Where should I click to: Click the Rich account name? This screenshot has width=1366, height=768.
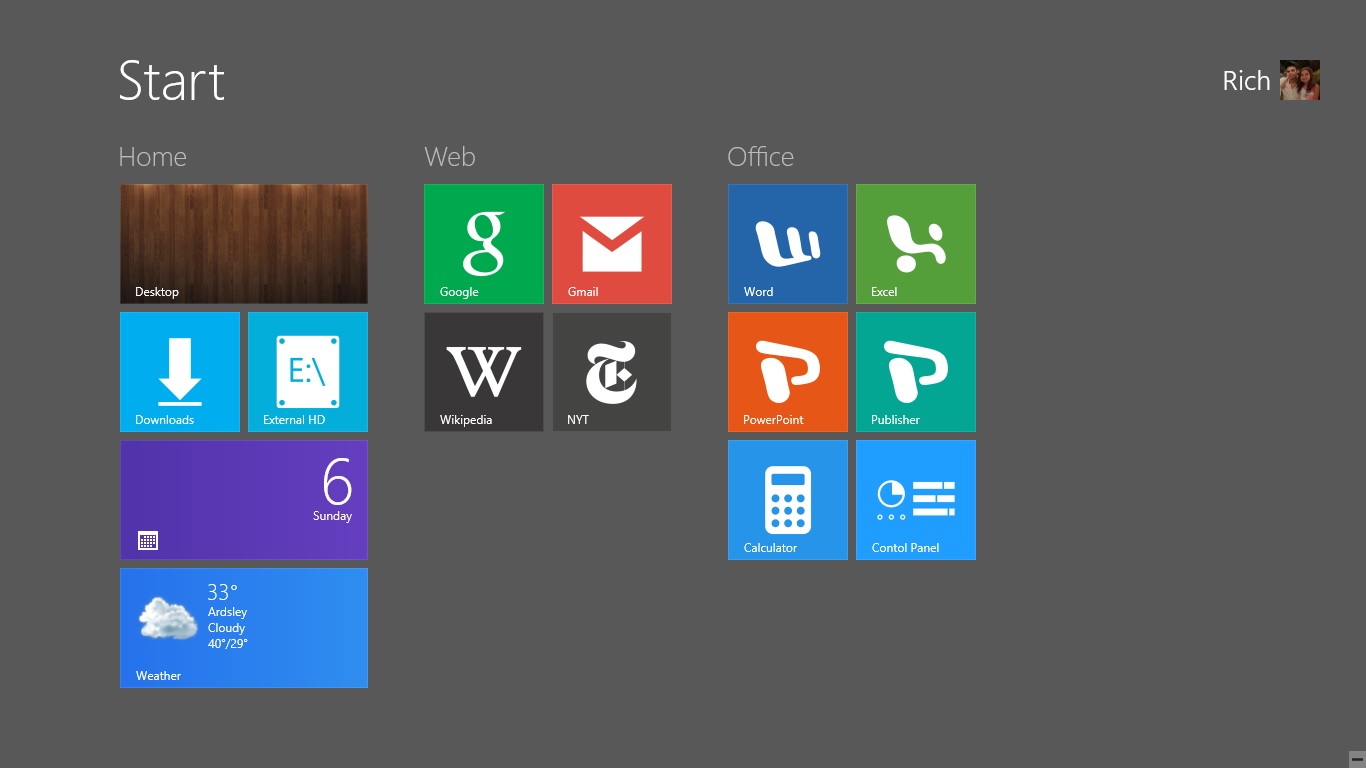[x=1246, y=81]
